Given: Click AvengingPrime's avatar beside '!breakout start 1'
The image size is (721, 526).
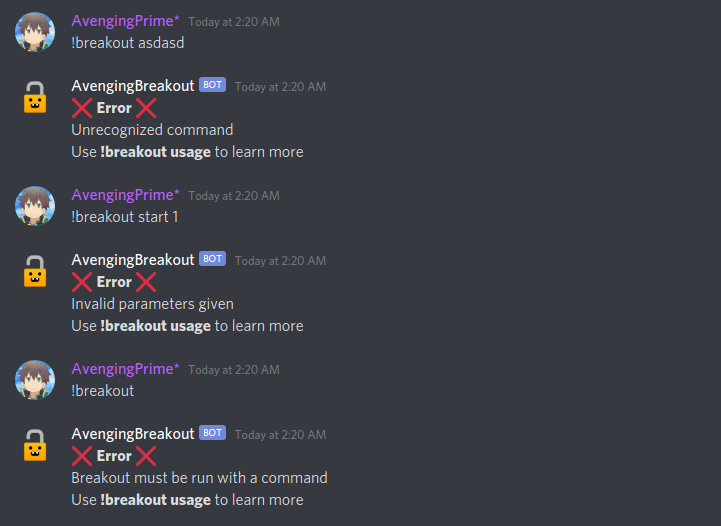Looking at the screenshot, I should (35, 206).
